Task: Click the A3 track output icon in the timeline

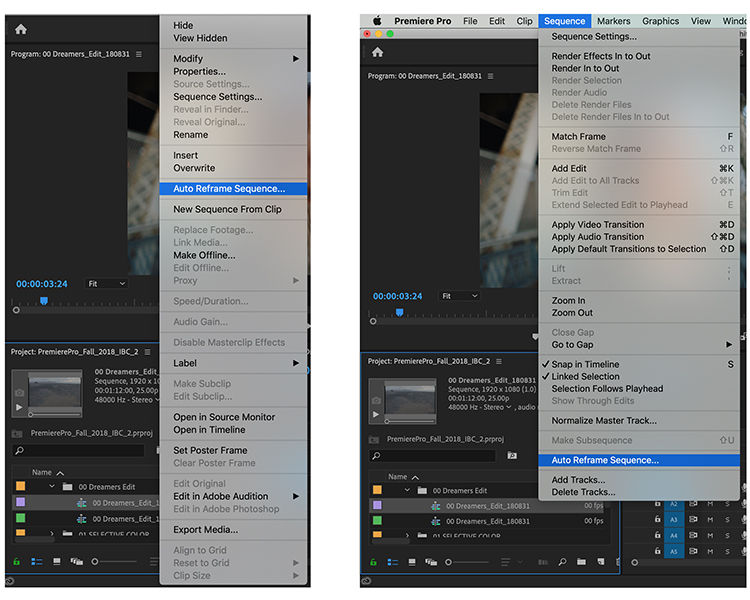Action: [693, 519]
